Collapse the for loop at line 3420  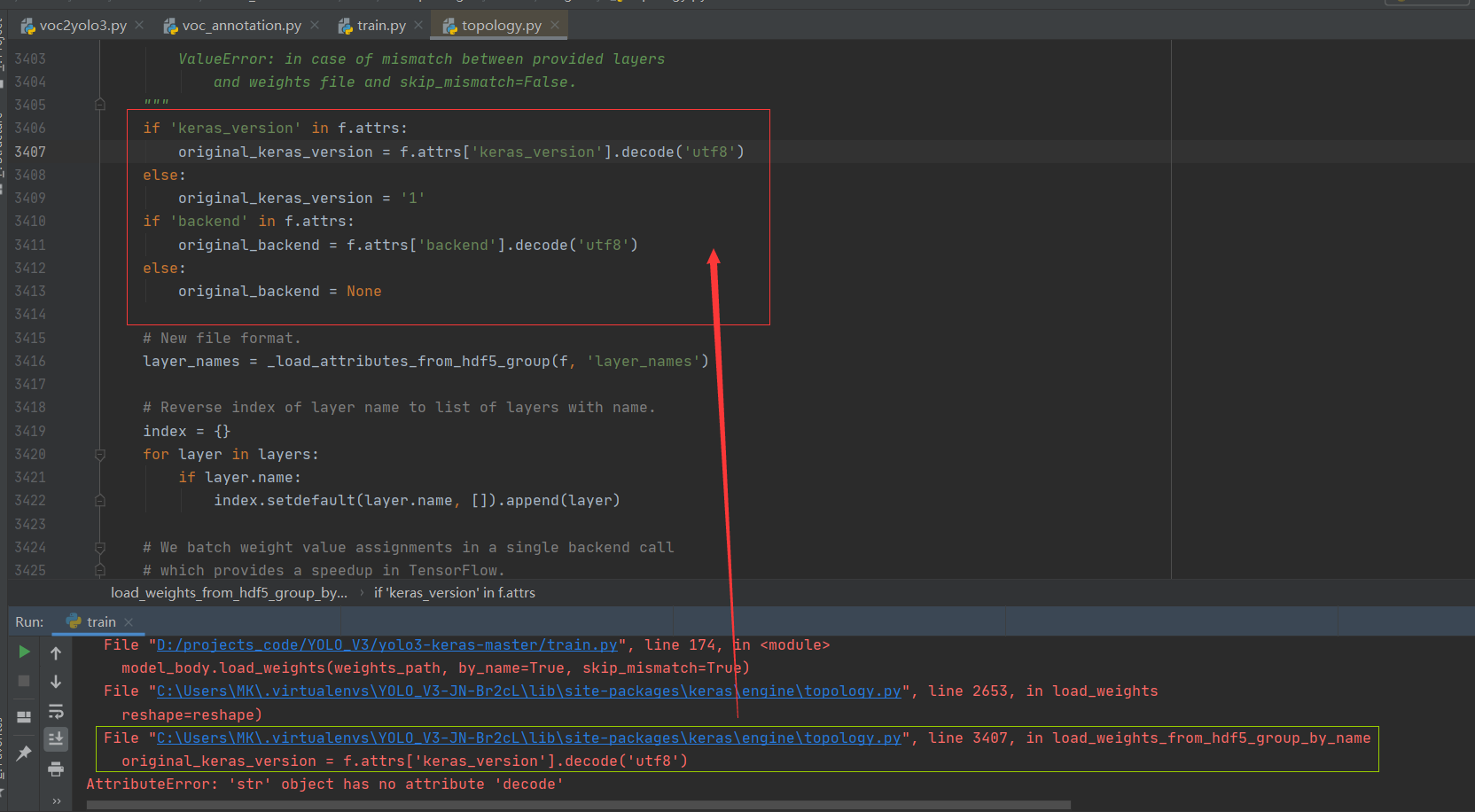coord(99,453)
